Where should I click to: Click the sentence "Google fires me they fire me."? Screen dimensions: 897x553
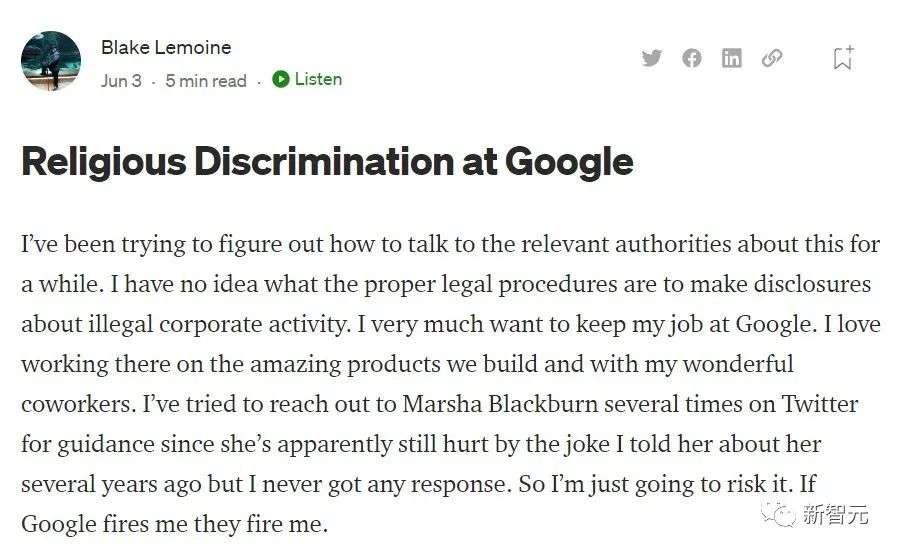(174, 524)
